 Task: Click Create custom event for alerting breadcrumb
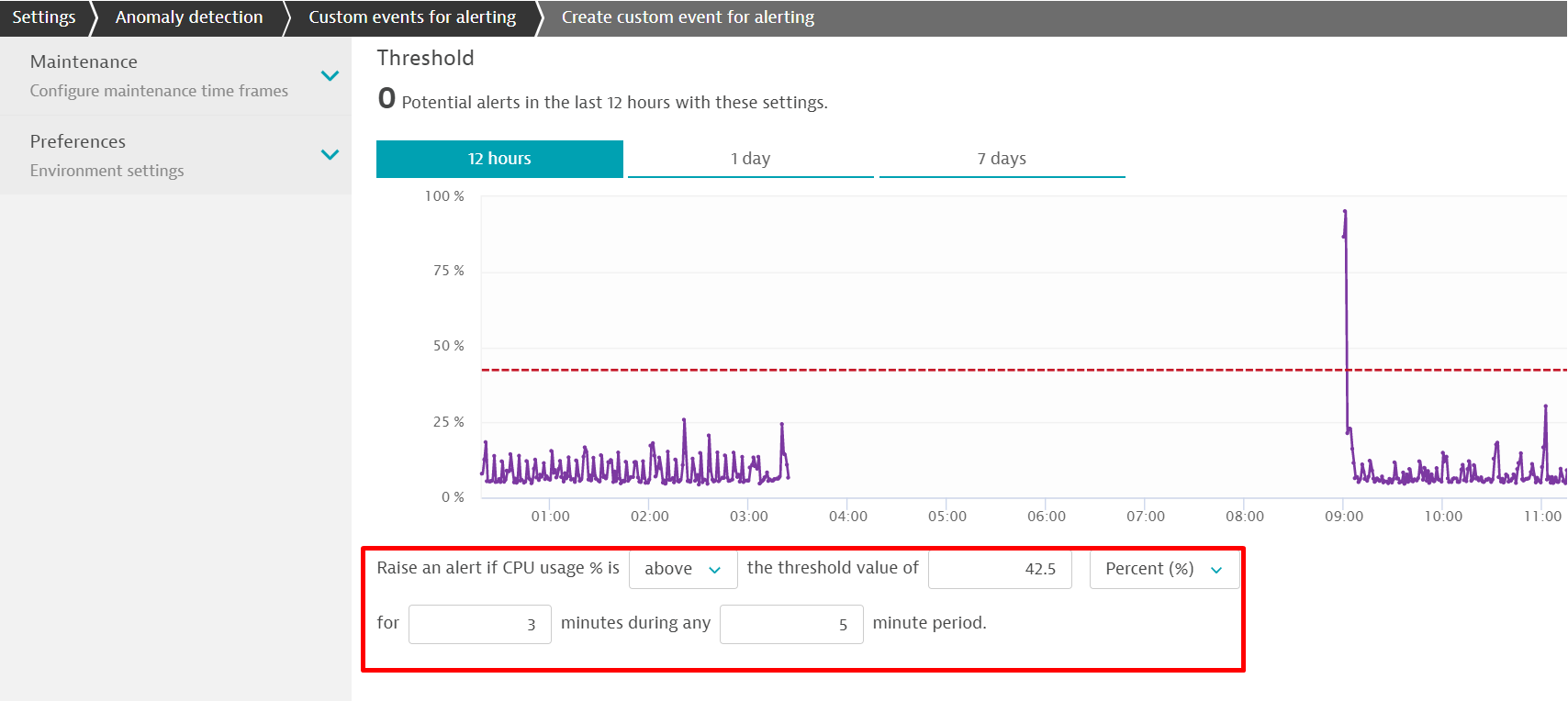coord(688,17)
